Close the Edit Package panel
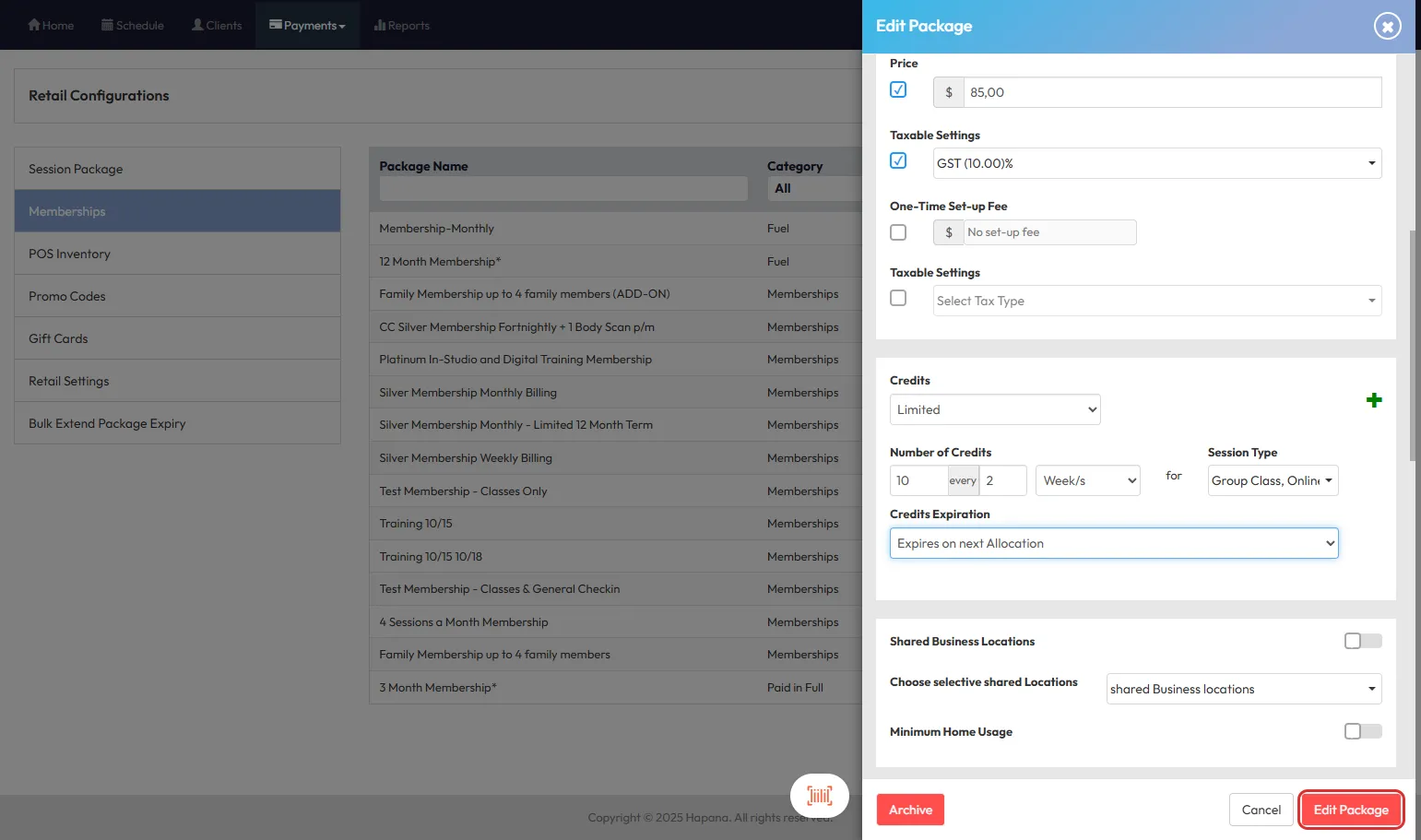Screen dimensions: 1421x840 point(1386,26)
